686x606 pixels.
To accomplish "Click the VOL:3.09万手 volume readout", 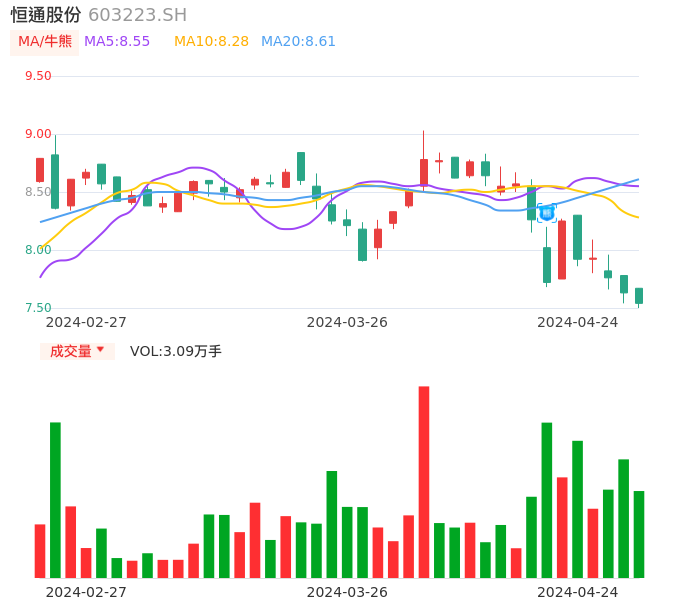I will coord(176,351).
